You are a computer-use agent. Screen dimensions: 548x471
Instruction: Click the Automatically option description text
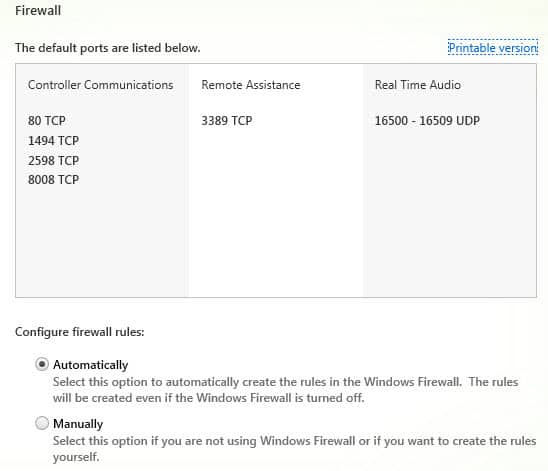pyautogui.click(x=286, y=390)
